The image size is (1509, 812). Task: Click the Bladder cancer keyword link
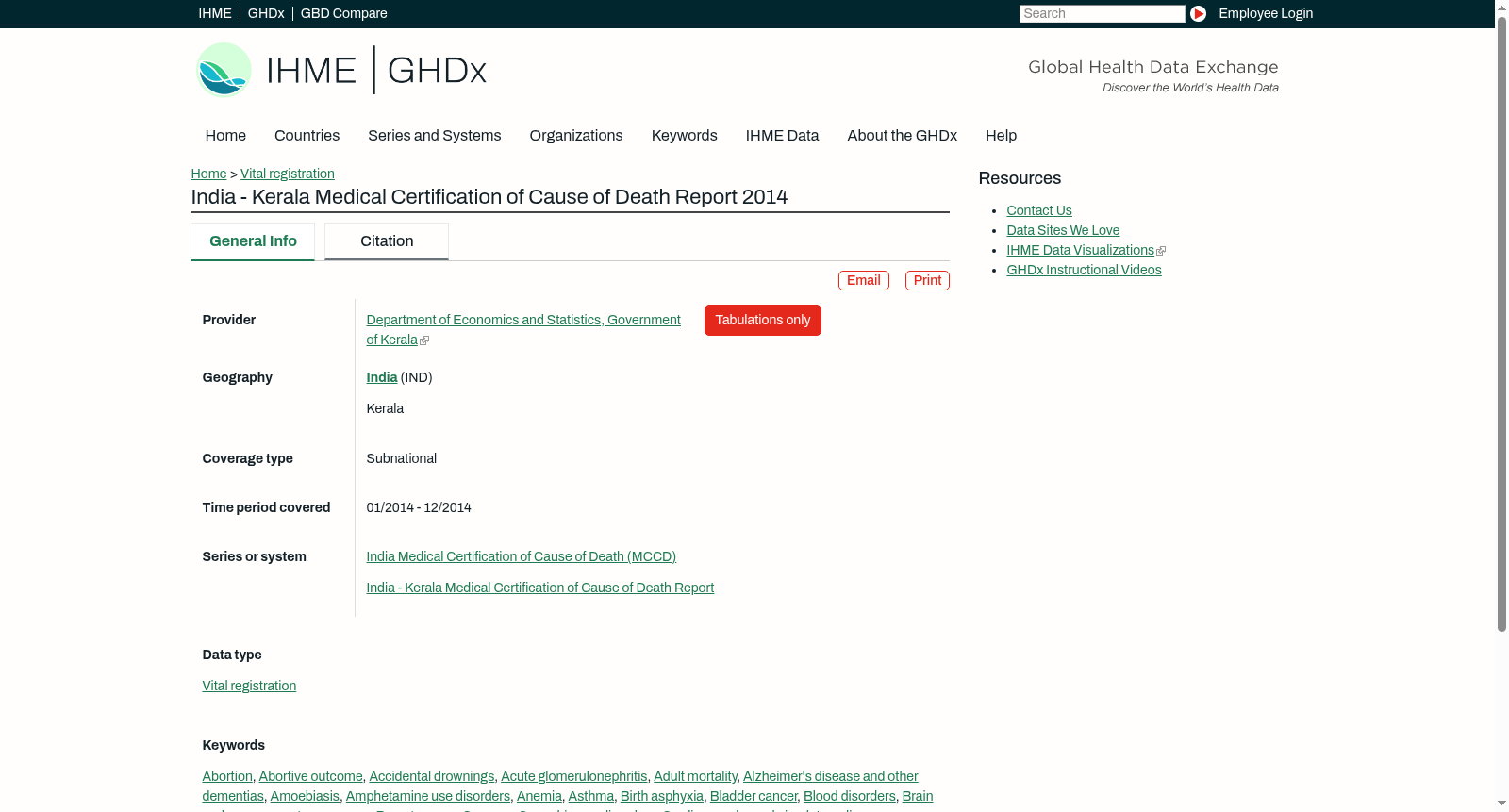click(754, 797)
